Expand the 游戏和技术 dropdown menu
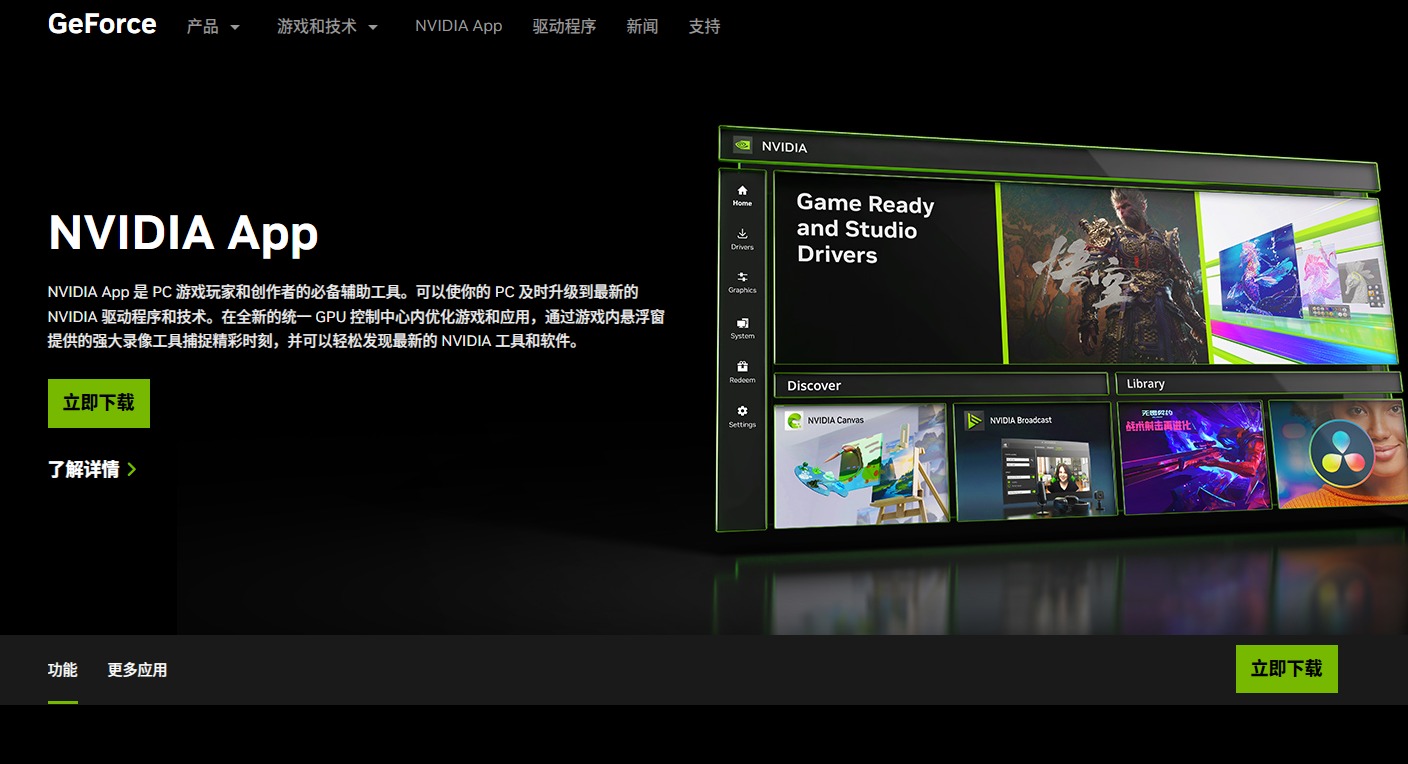 327,27
